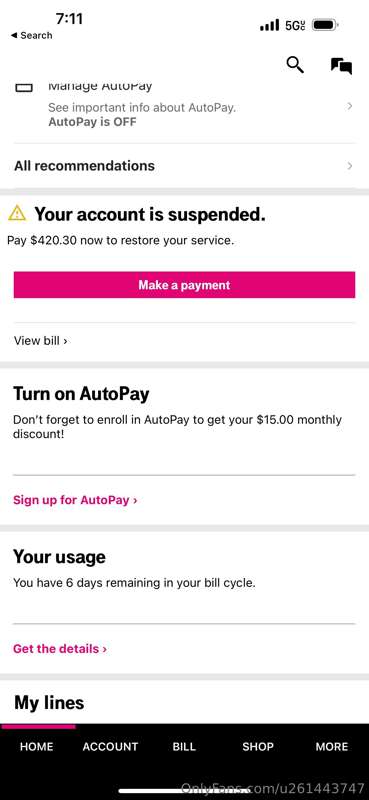Open the chat messages icon
Screen dimensions: 369x800
pyautogui.click(x=341, y=66)
